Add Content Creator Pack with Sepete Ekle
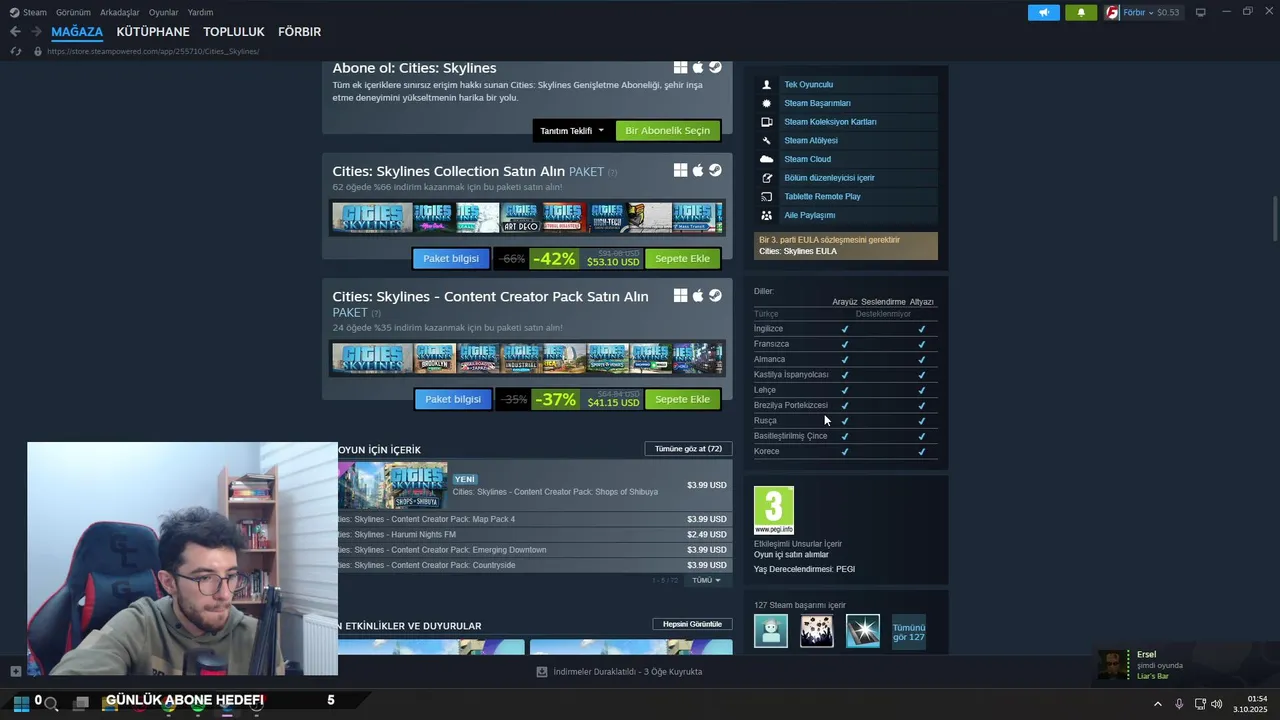Image resolution: width=1280 pixels, height=720 pixels. [x=682, y=399]
